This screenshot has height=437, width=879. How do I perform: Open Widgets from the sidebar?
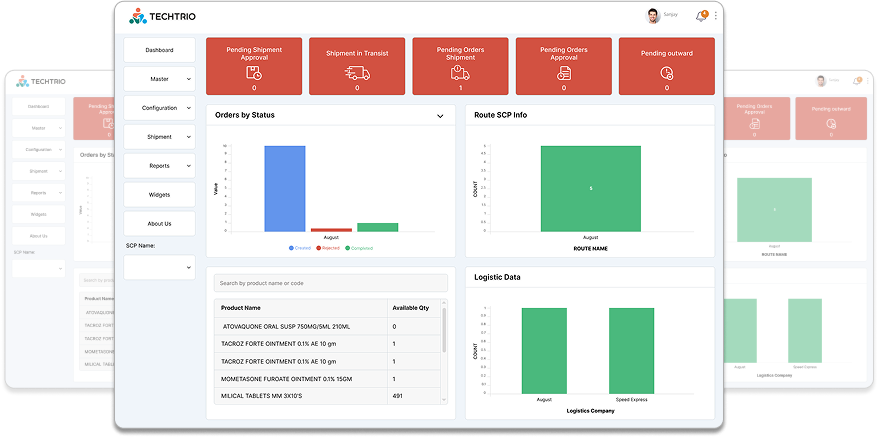(159, 195)
